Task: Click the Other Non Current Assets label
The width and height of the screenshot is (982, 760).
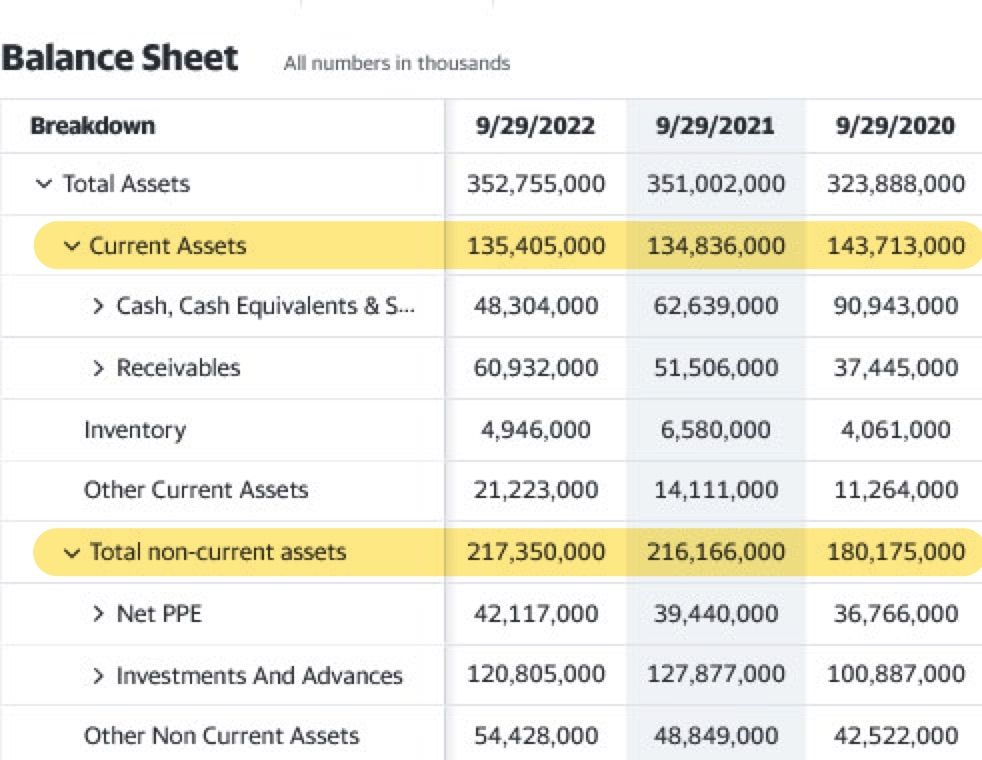Action: [x=221, y=736]
